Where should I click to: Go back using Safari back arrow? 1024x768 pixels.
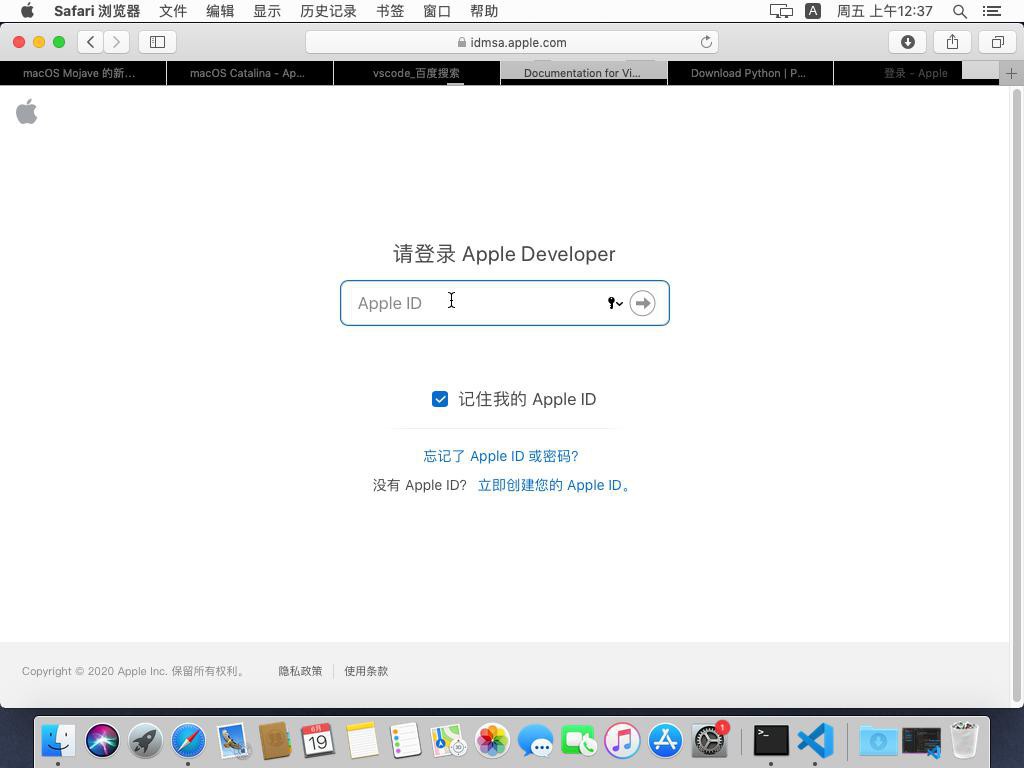click(x=91, y=42)
